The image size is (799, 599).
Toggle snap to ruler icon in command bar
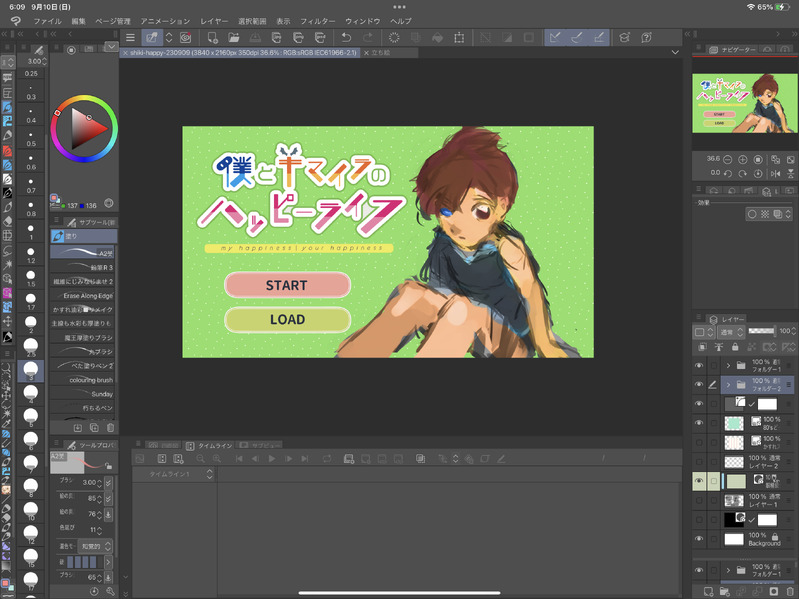click(x=555, y=38)
